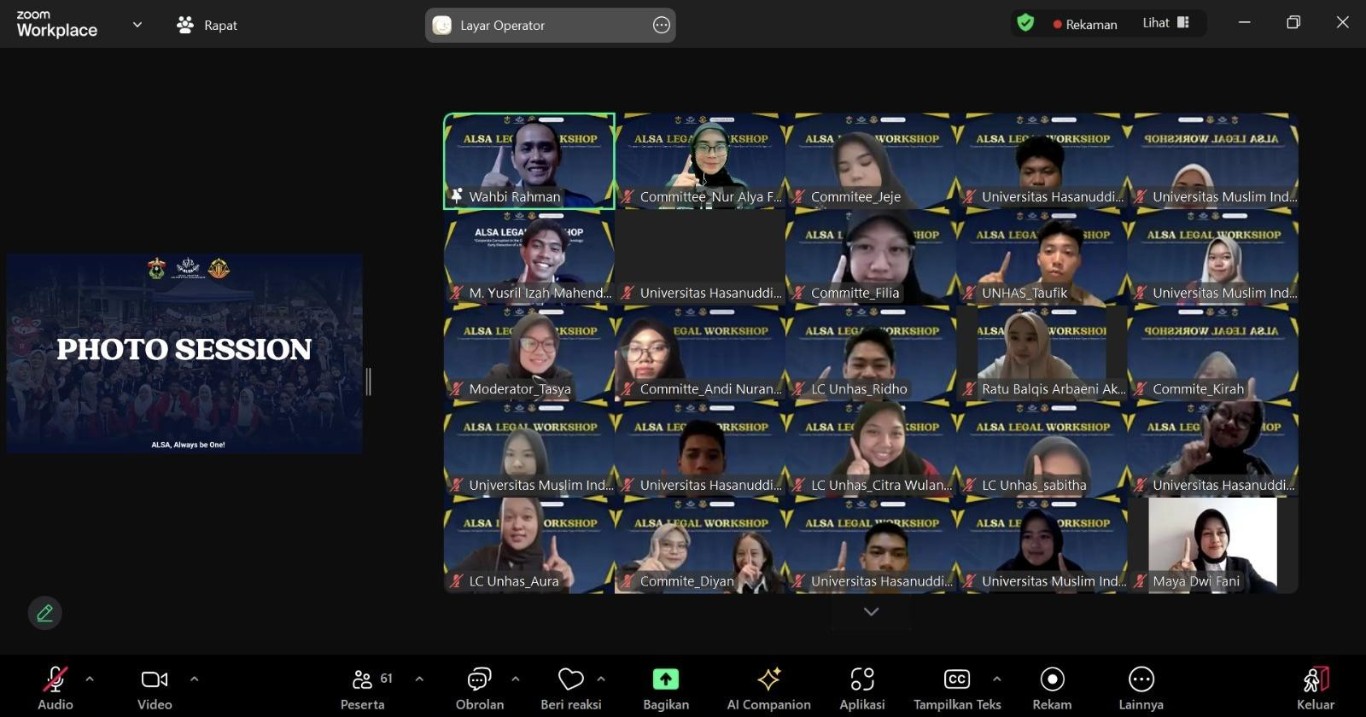Click muted mic icon on Commitee_Jeje tile

pos(799,197)
